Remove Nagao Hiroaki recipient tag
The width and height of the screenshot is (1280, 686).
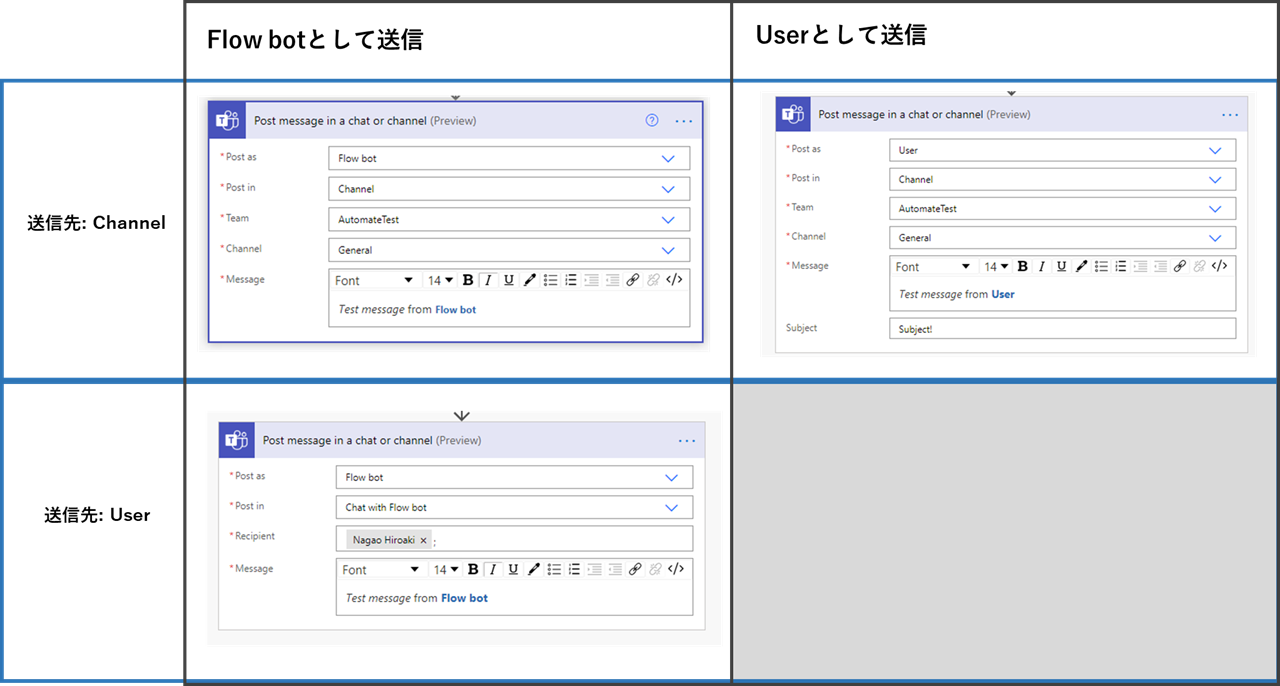tap(423, 540)
